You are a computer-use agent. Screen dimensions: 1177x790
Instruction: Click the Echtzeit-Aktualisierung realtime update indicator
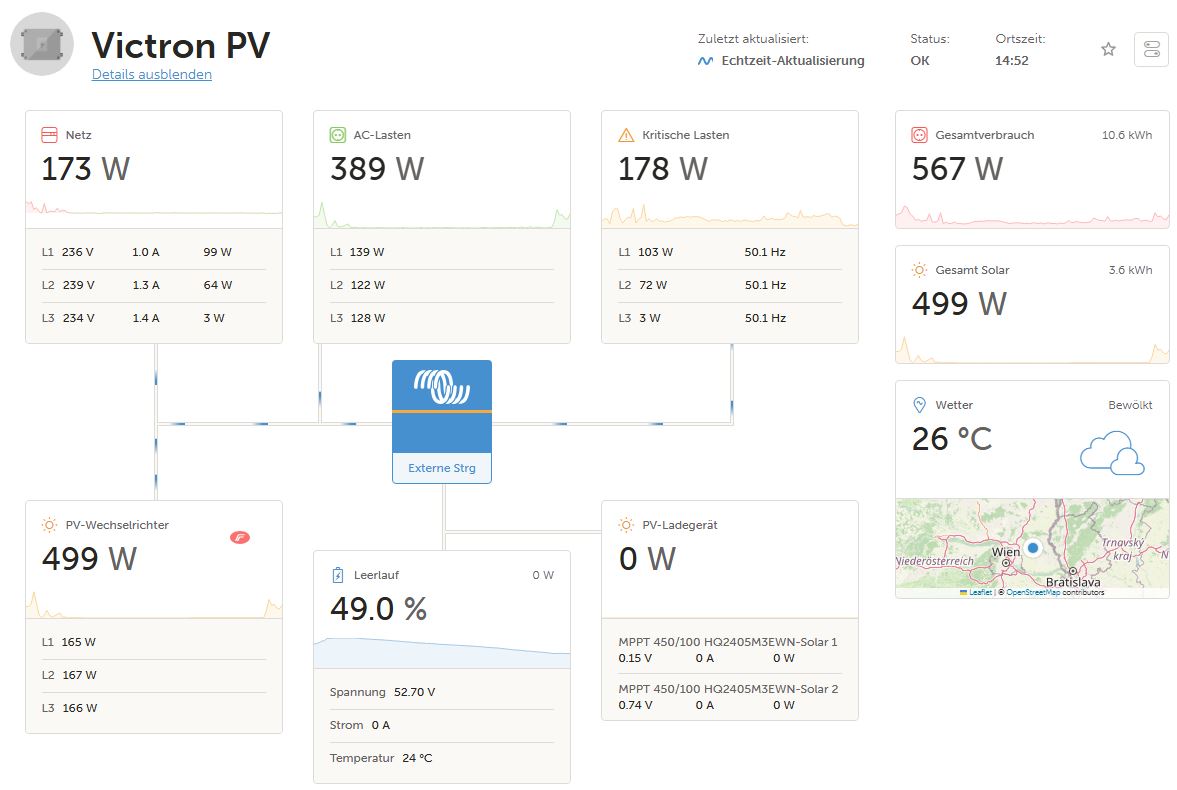point(781,61)
